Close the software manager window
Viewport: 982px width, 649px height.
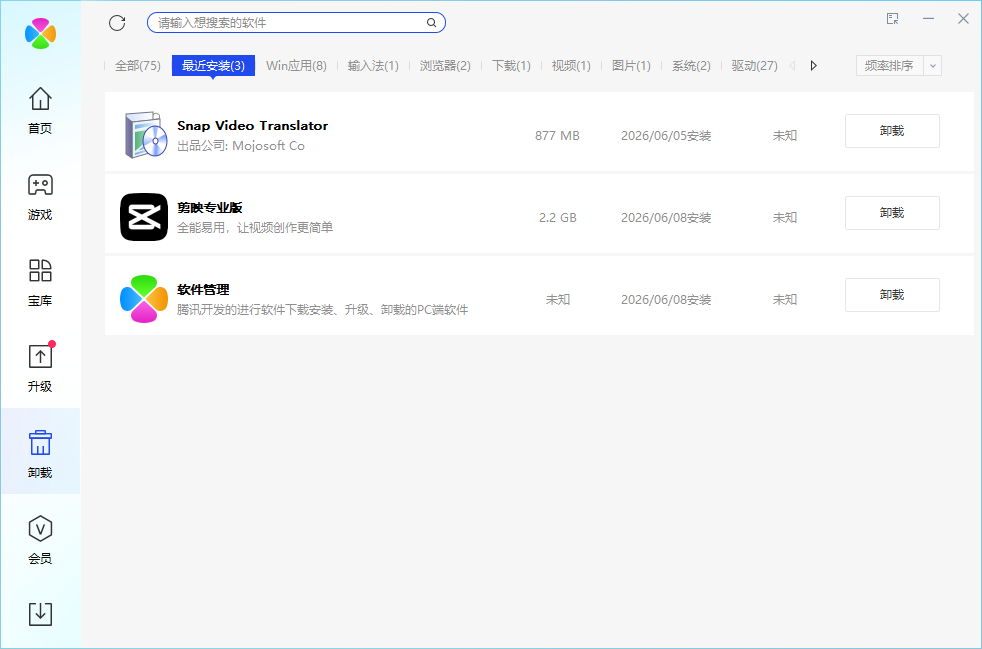tap(963, 19)
